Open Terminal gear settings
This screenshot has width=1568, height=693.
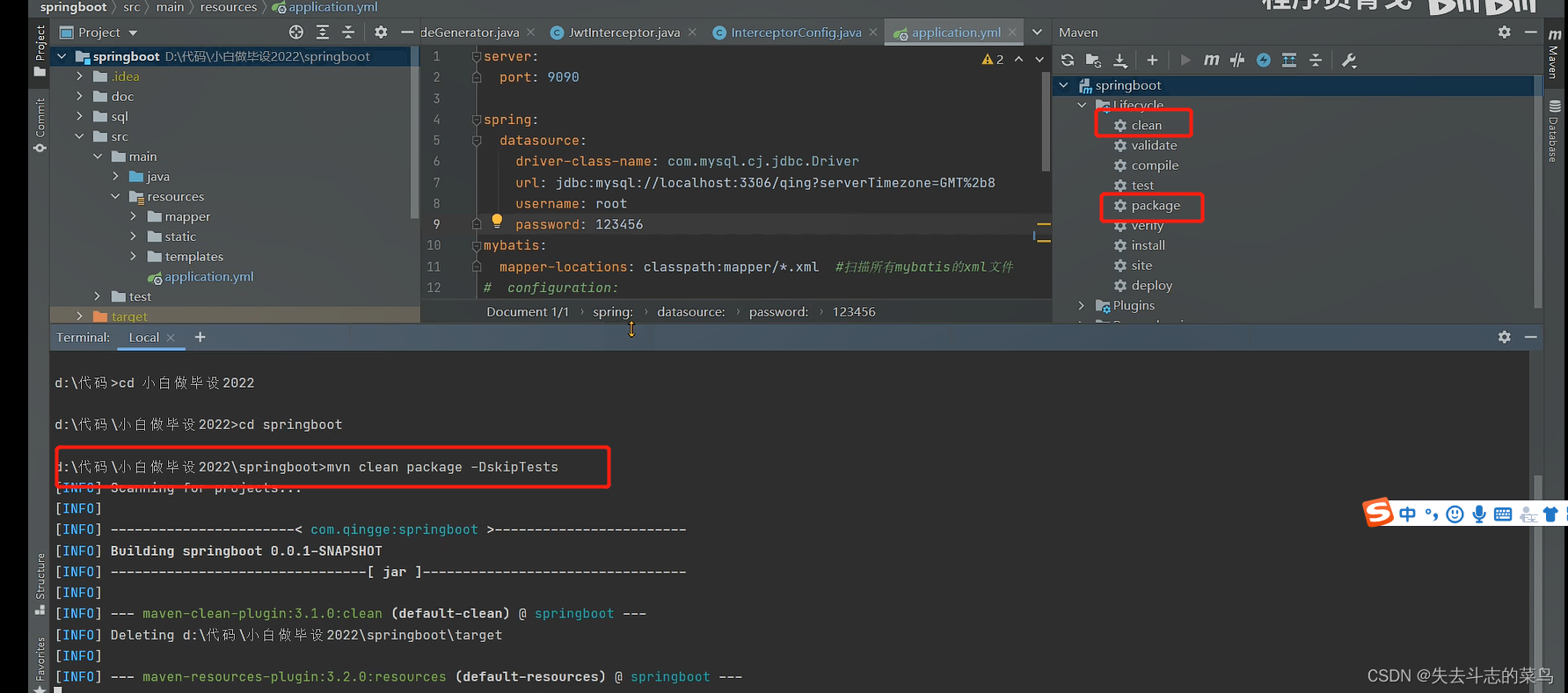(x=1505, y=337)
